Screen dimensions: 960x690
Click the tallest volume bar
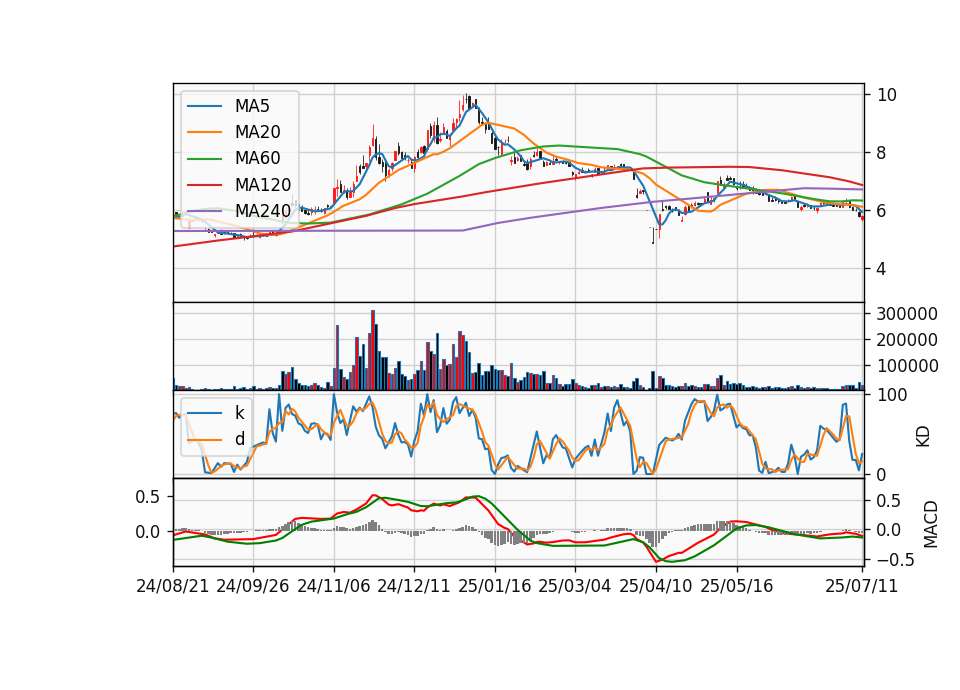tap(373, 350)
